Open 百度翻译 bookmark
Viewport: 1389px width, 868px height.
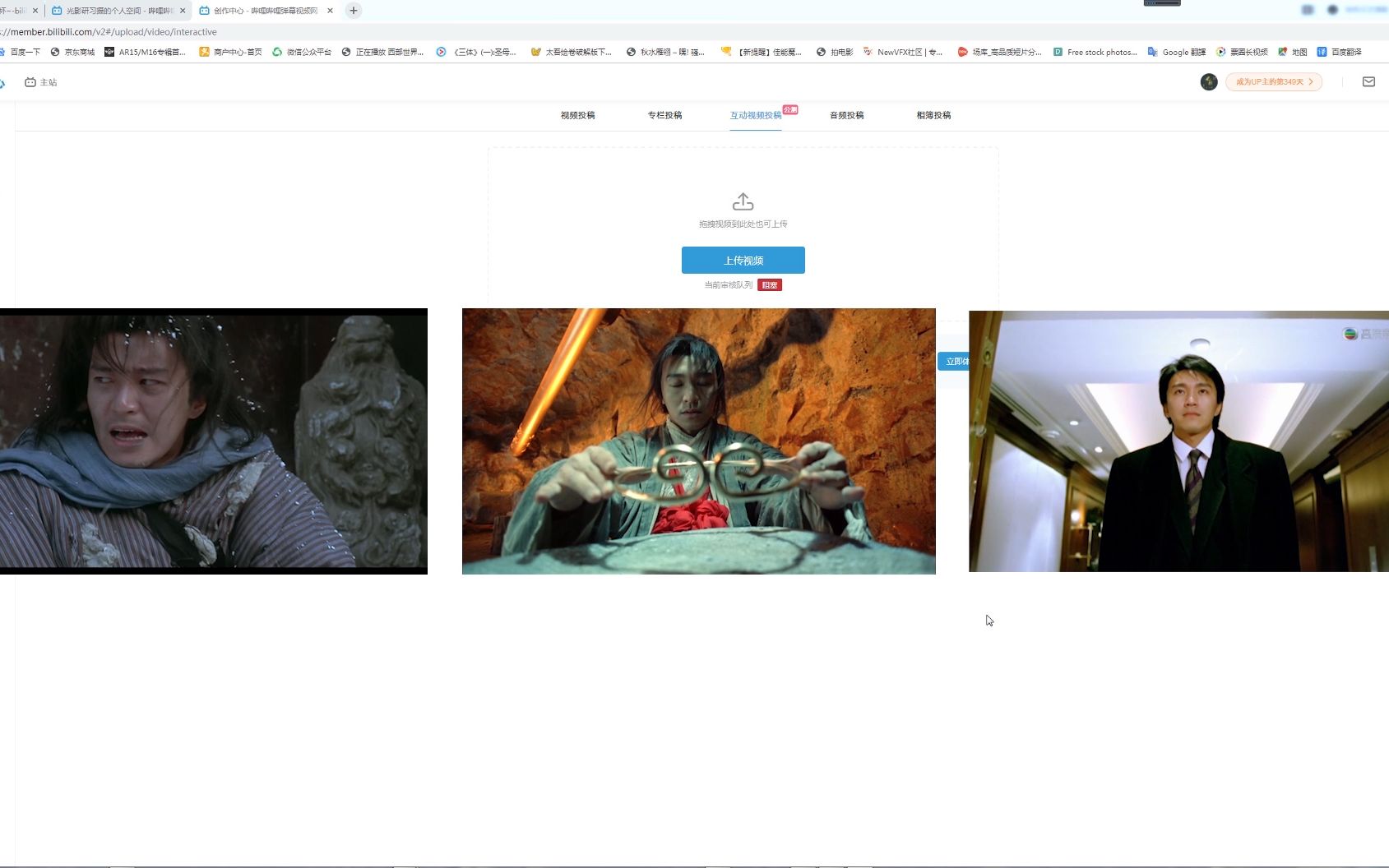point(1340,52)
